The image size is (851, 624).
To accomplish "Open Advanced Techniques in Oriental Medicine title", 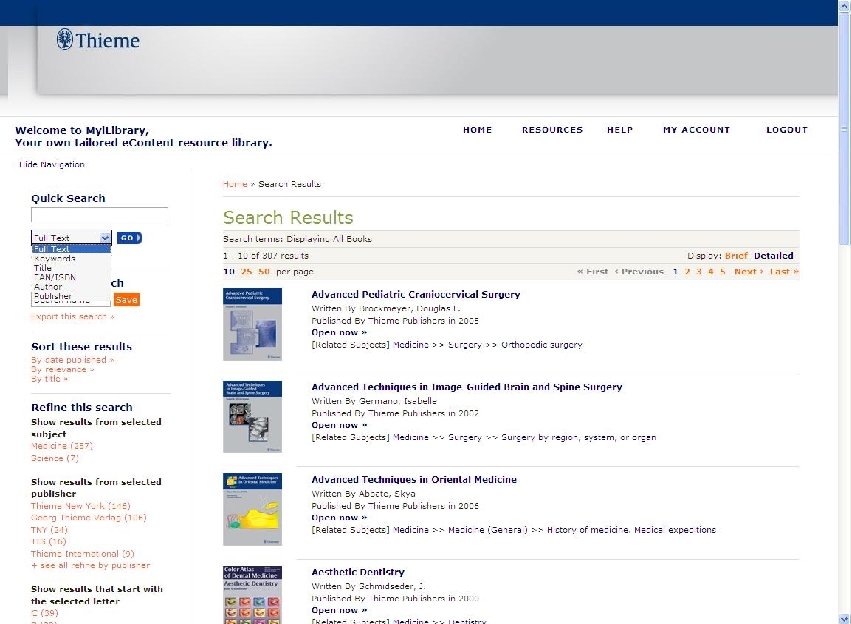I will [x=414, y=480].
